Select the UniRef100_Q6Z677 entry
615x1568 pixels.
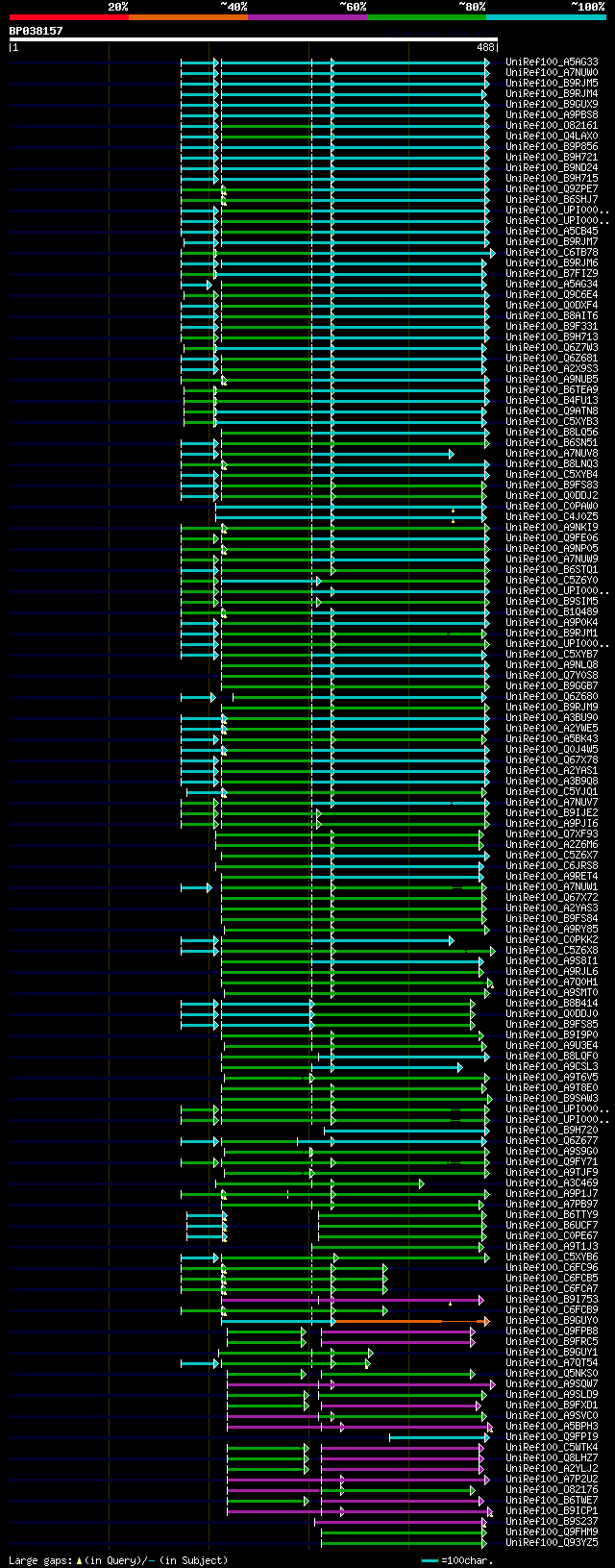[552, 1140]
